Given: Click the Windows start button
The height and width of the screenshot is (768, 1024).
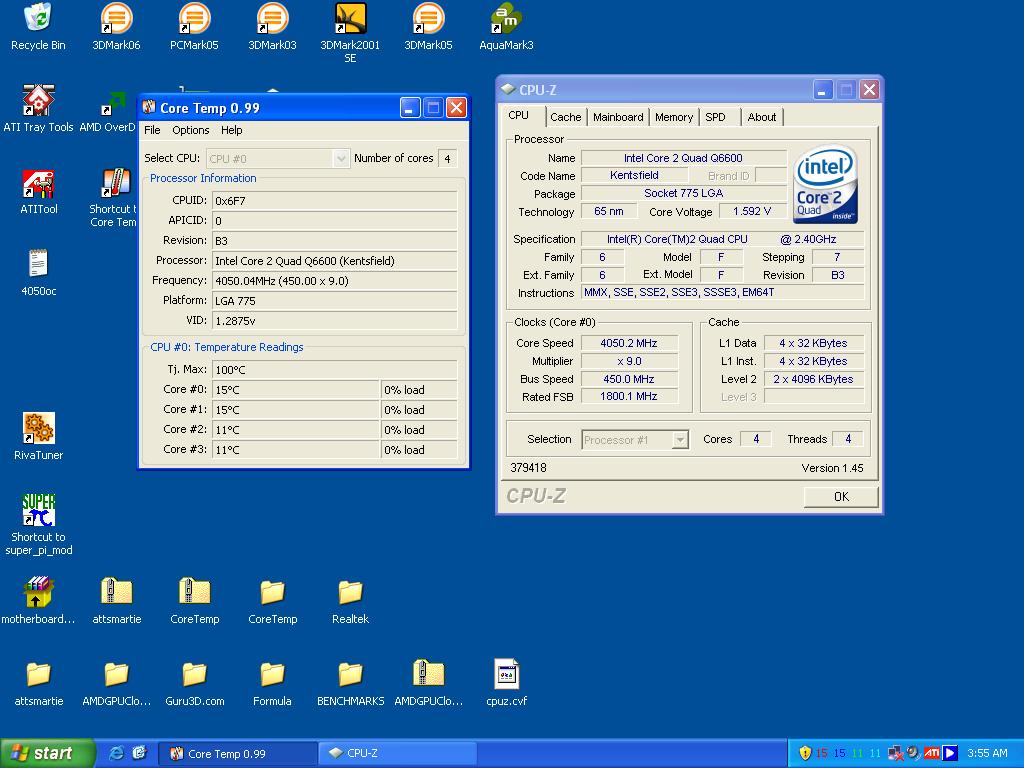Looking at the screenshot, I should (47, 753).
